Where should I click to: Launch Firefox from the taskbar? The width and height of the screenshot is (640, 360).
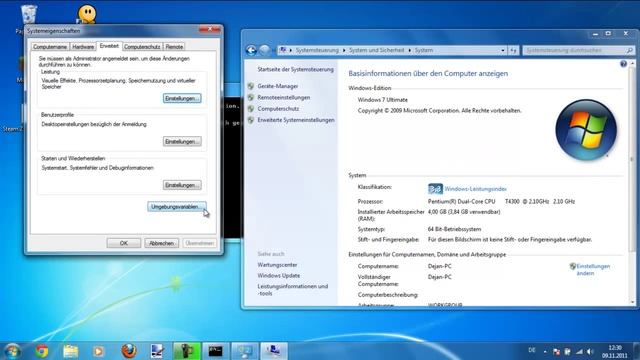(x=129, y=351)
